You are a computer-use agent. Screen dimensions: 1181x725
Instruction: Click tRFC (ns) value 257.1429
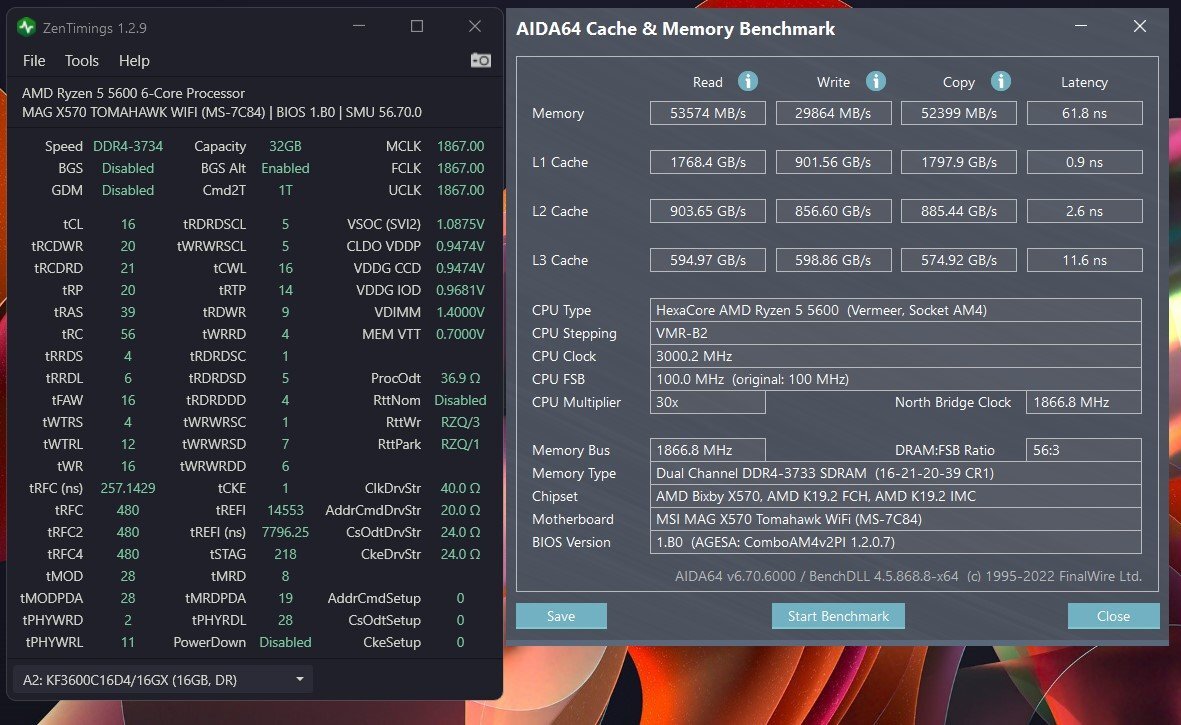coord(128,488)
